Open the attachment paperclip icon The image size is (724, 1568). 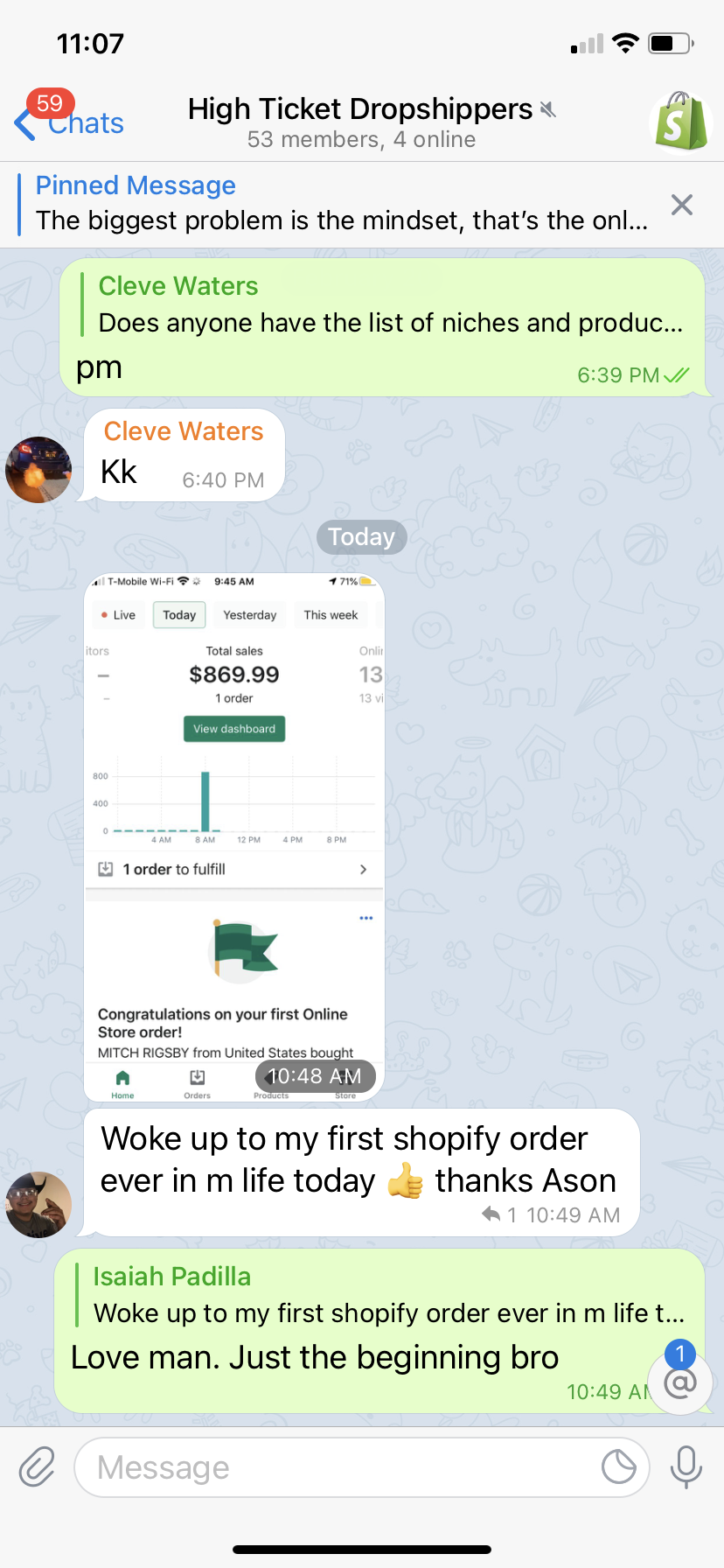[37, 1467]
